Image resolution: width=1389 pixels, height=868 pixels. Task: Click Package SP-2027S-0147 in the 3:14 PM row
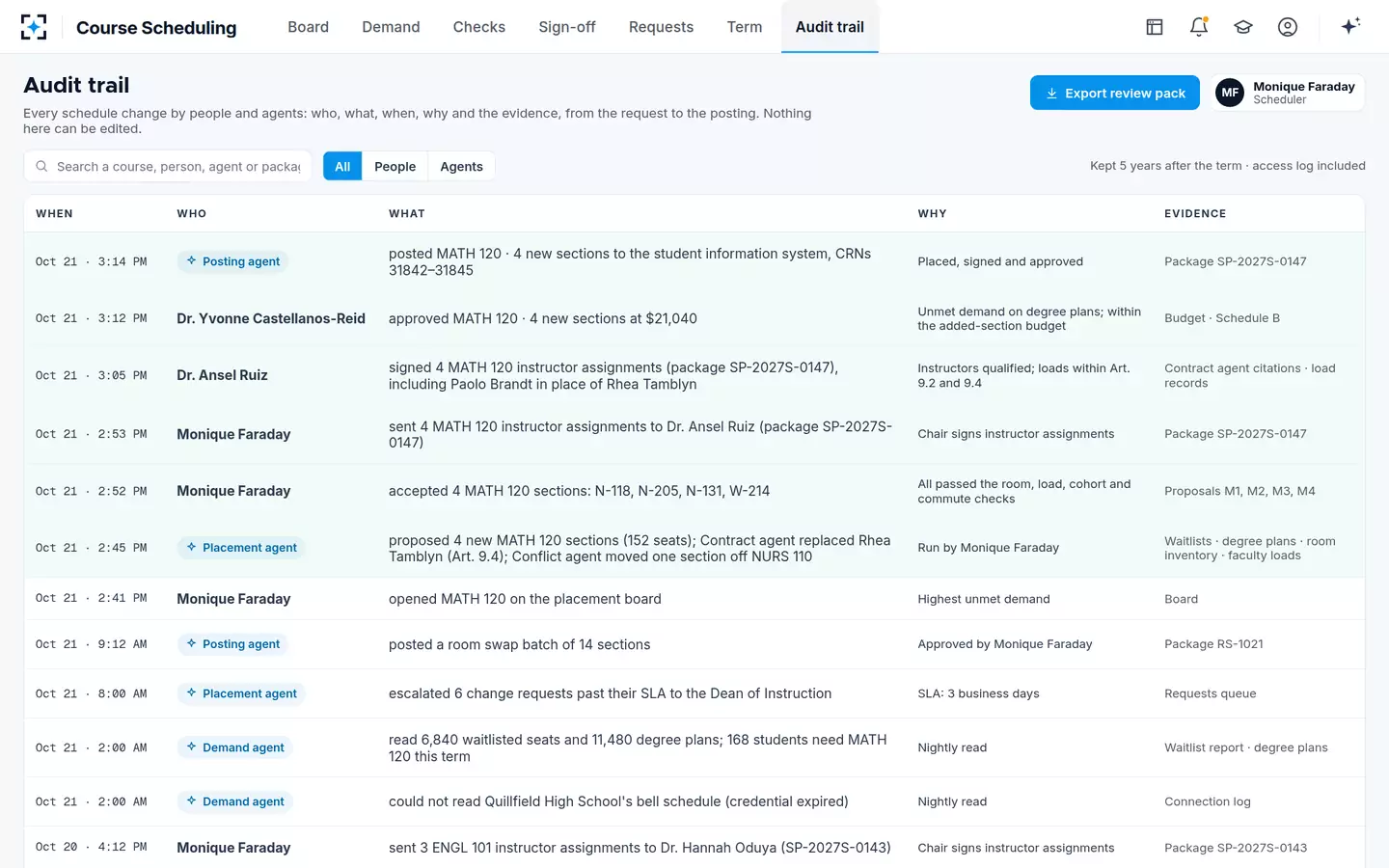[1235, 261]
